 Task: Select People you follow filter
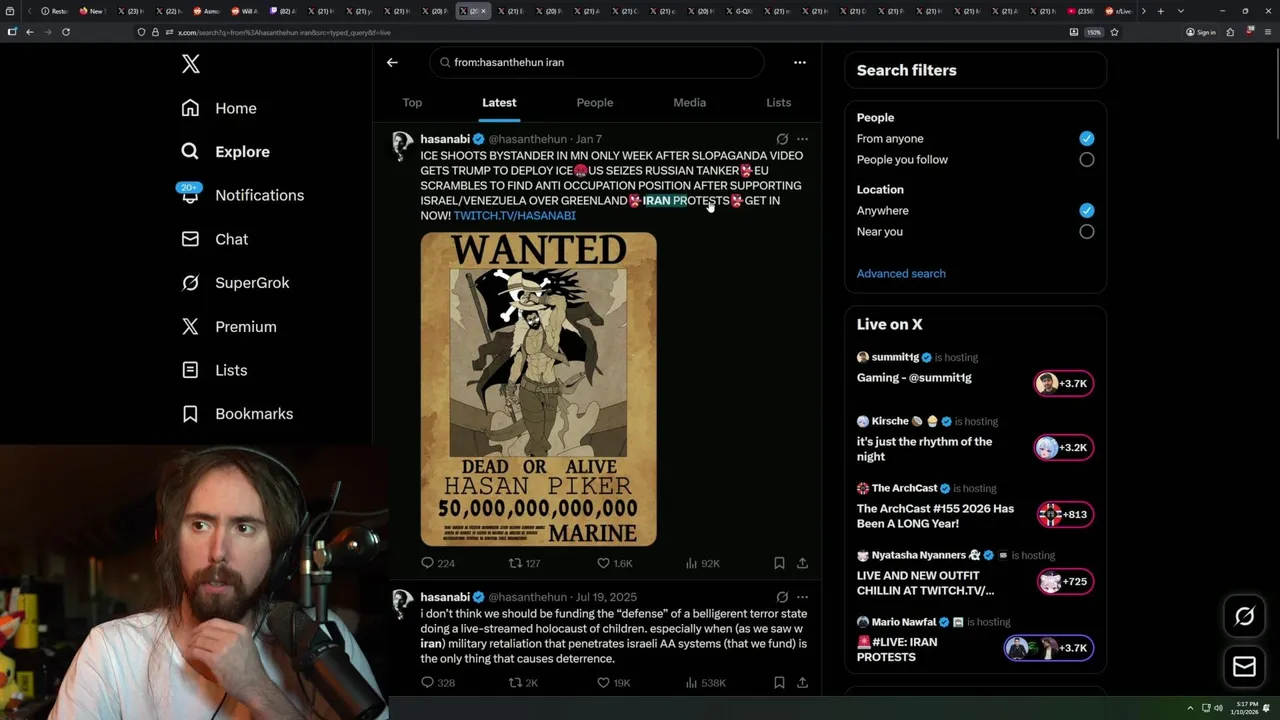click(1087, 160)
